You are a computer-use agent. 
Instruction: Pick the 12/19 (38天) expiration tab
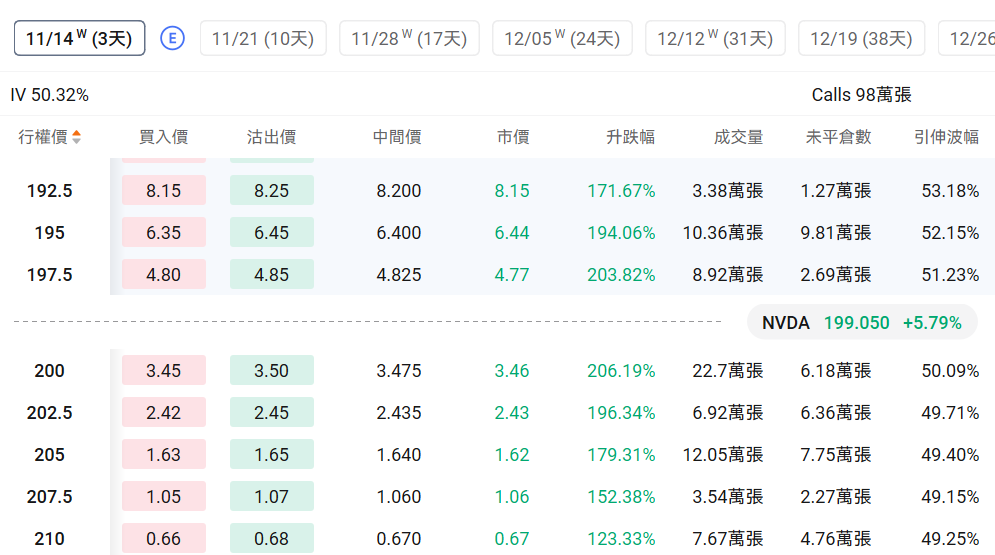[x=861, y=38]
